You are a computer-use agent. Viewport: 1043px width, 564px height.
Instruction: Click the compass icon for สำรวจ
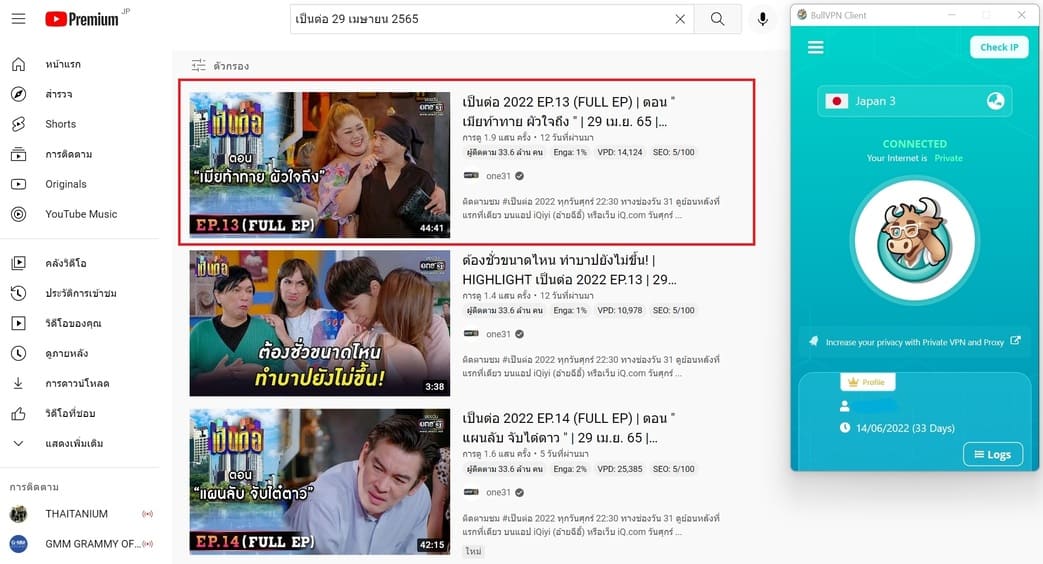[19, 94]
